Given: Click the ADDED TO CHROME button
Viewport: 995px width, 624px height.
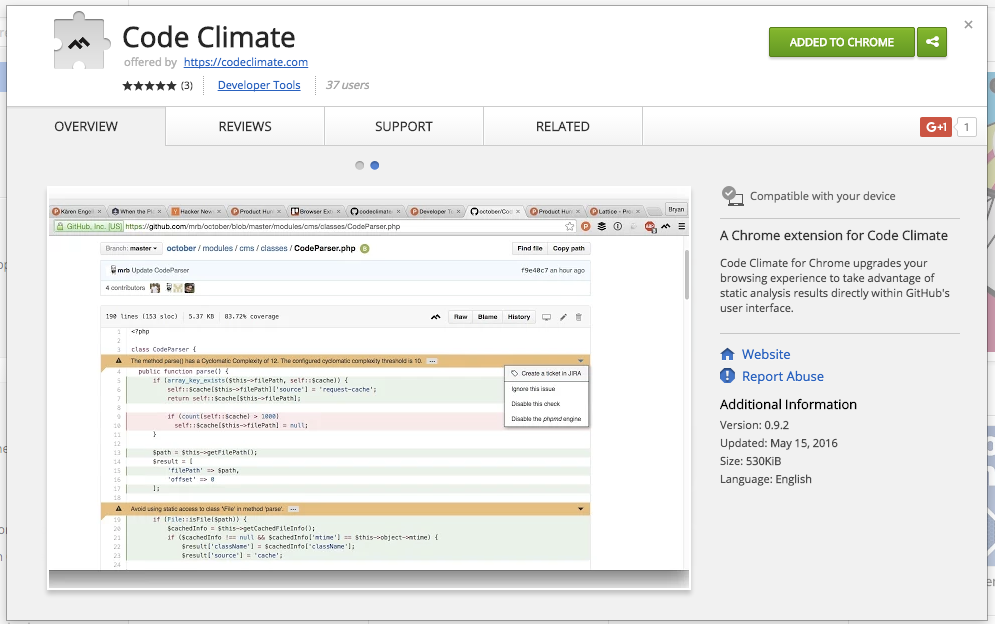Looking at the screenshot, I should [x=841, y=42].
